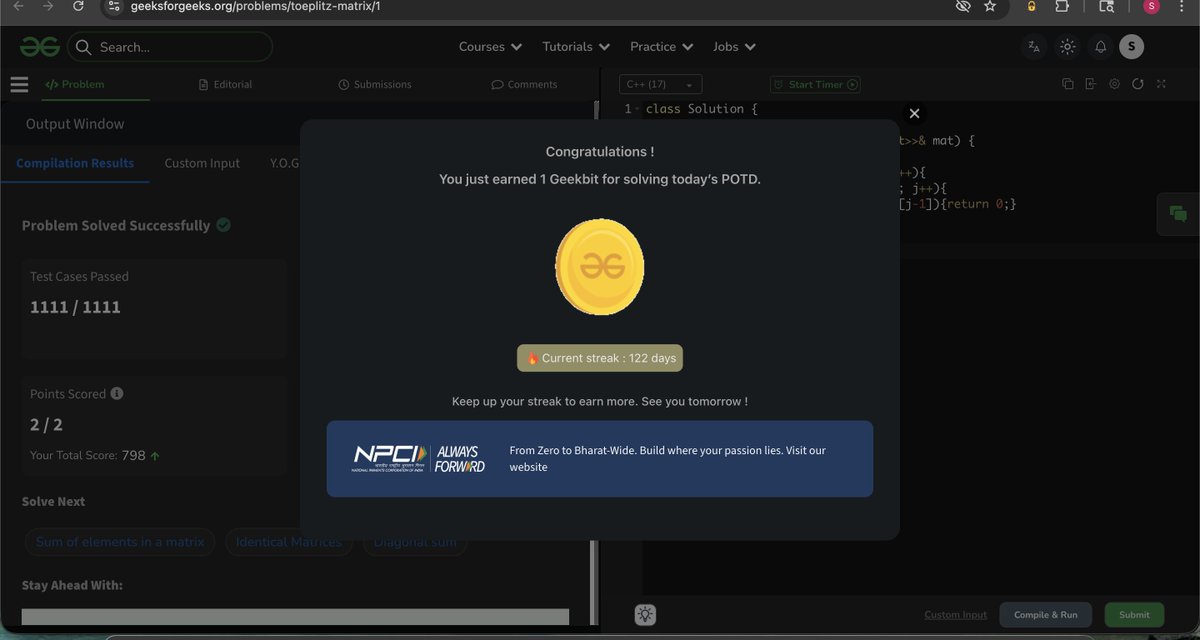The width and height of the screenshot is (1200, 640).
Task: Open the hamburger sidebar menu
Action: point(19,85)
